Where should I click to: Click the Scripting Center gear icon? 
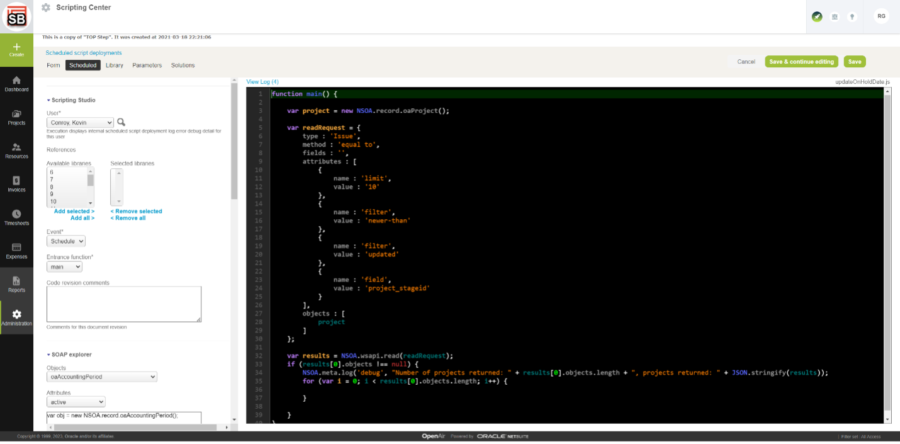pyautogui.click(x=46, y=7)
